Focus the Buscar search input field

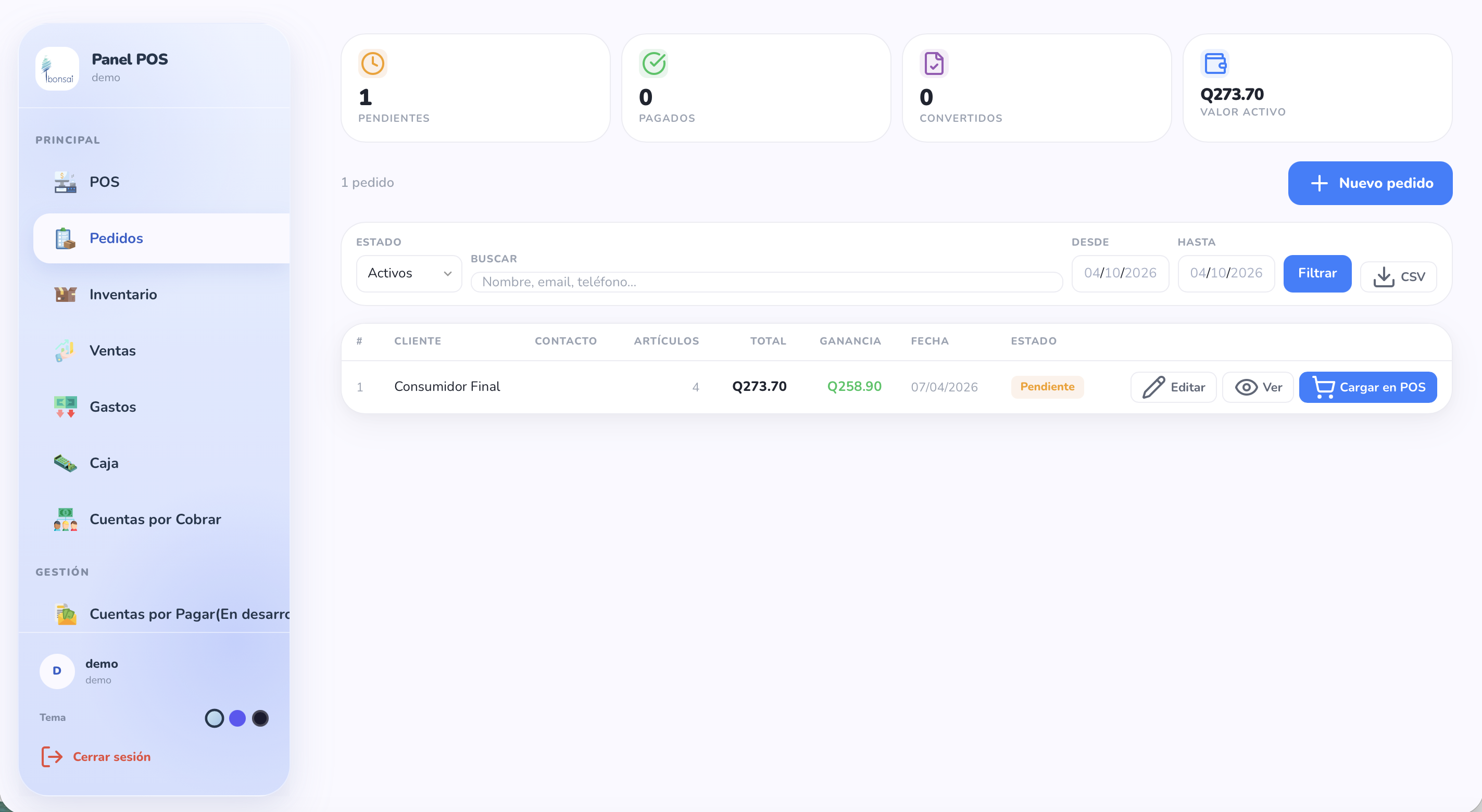coord(766,282)
